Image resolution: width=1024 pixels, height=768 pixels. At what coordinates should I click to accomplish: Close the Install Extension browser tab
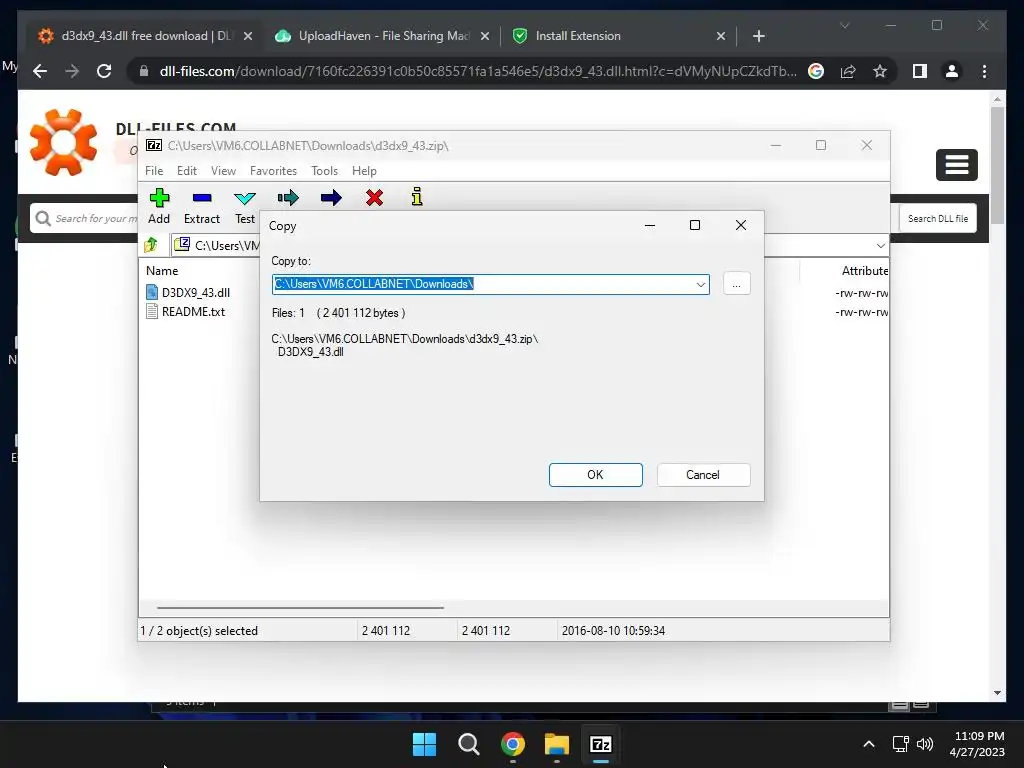click(720, 36)
